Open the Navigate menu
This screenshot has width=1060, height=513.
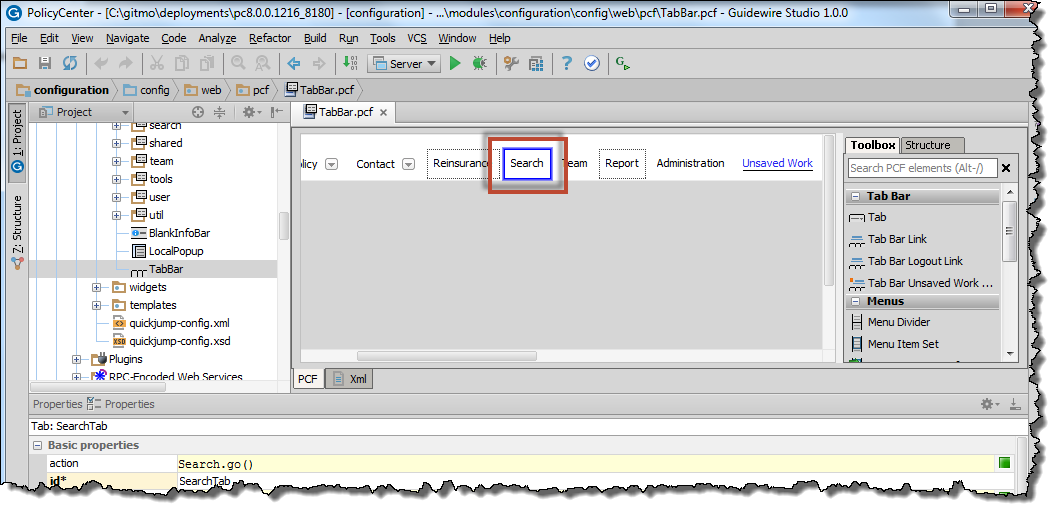128,39
